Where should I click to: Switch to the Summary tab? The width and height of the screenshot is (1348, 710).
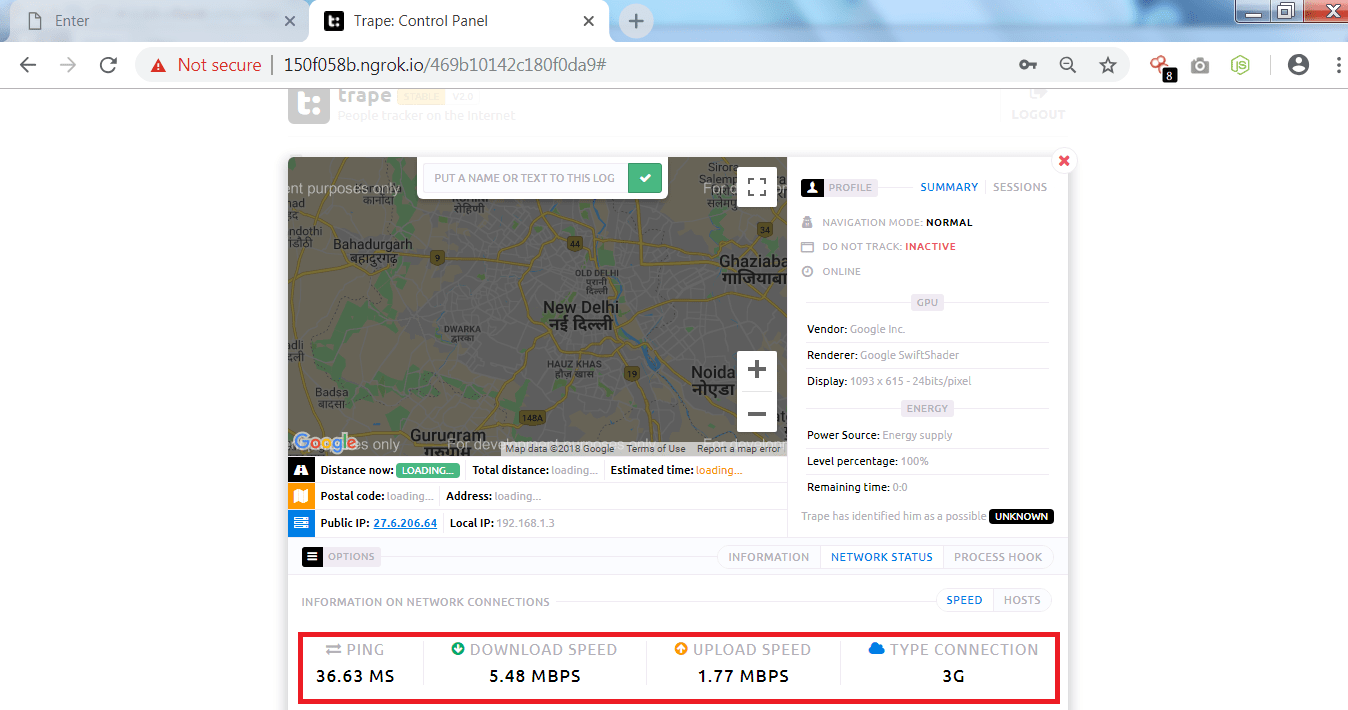(x=949, y=187)
